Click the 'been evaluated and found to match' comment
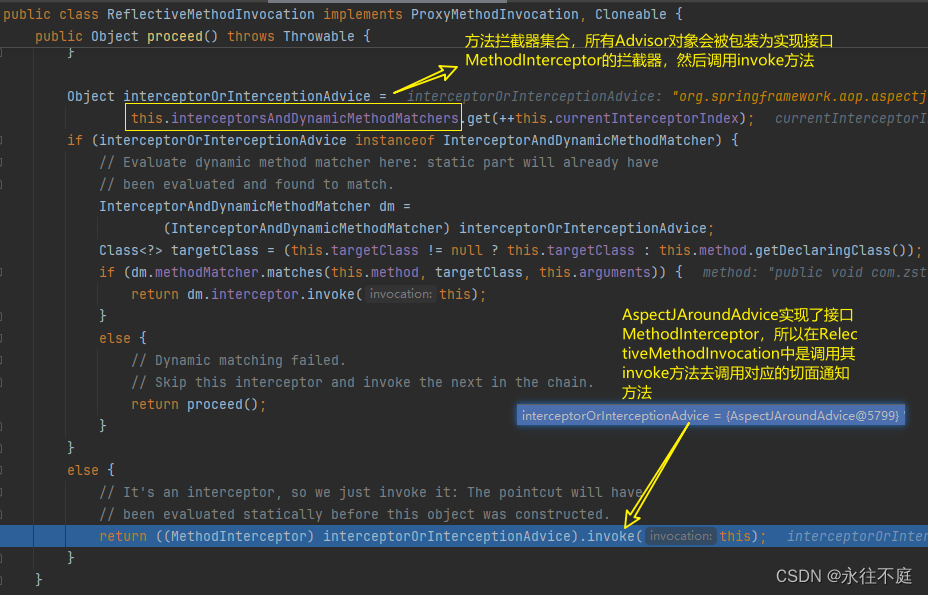The image size is (928, 595). (246, 184)
